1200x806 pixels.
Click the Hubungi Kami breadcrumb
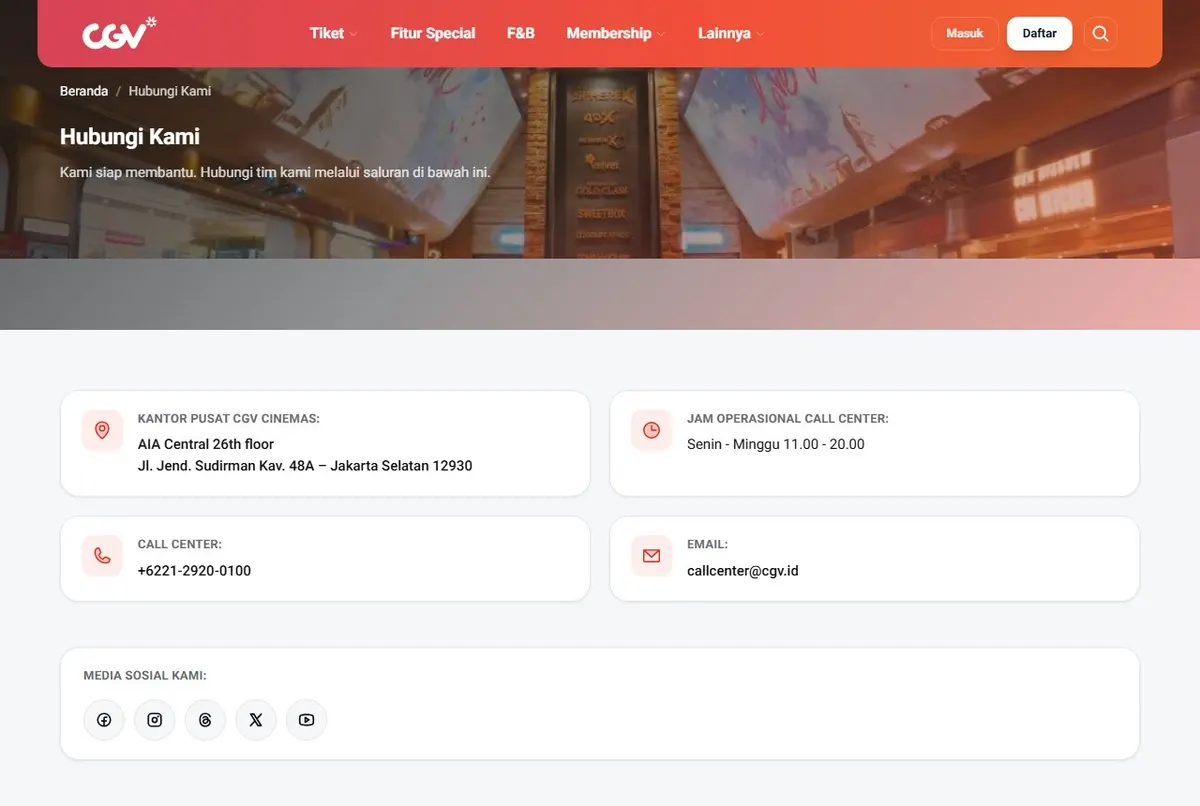pyautogui.click(x=170, y=91)
